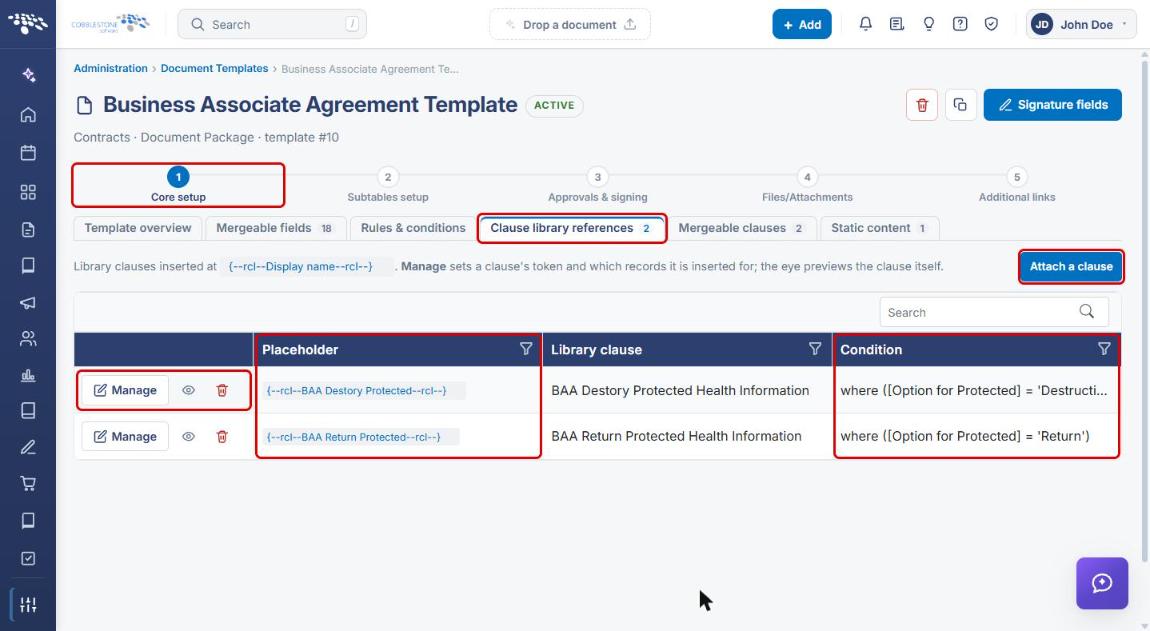Open the Placeholder column filter
The height and width of the screenshot is (631, 1150).
pos(526,349)
